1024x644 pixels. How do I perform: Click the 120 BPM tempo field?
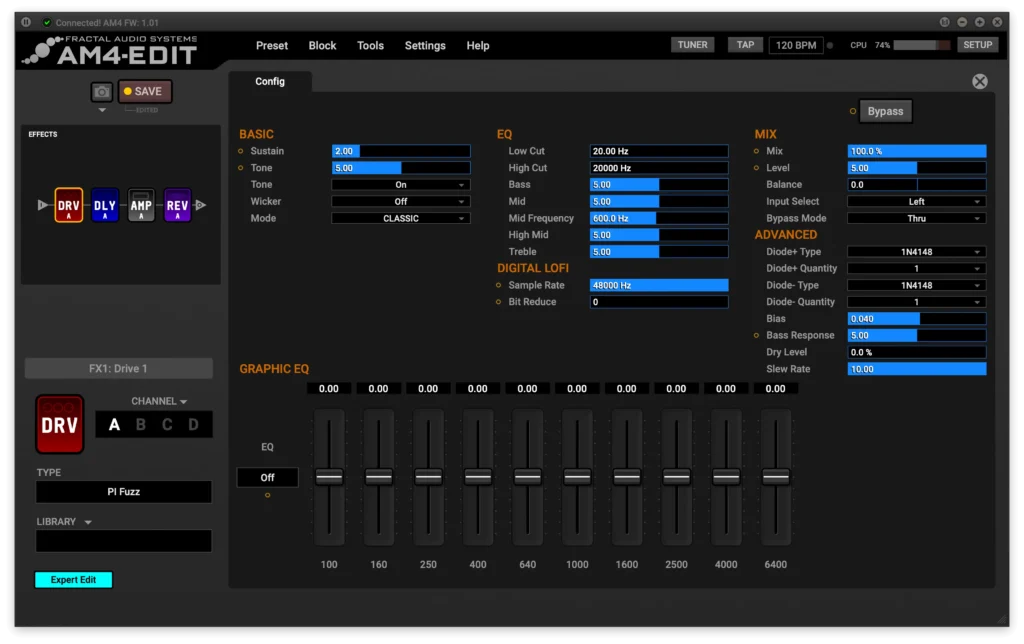click(796, 45)
